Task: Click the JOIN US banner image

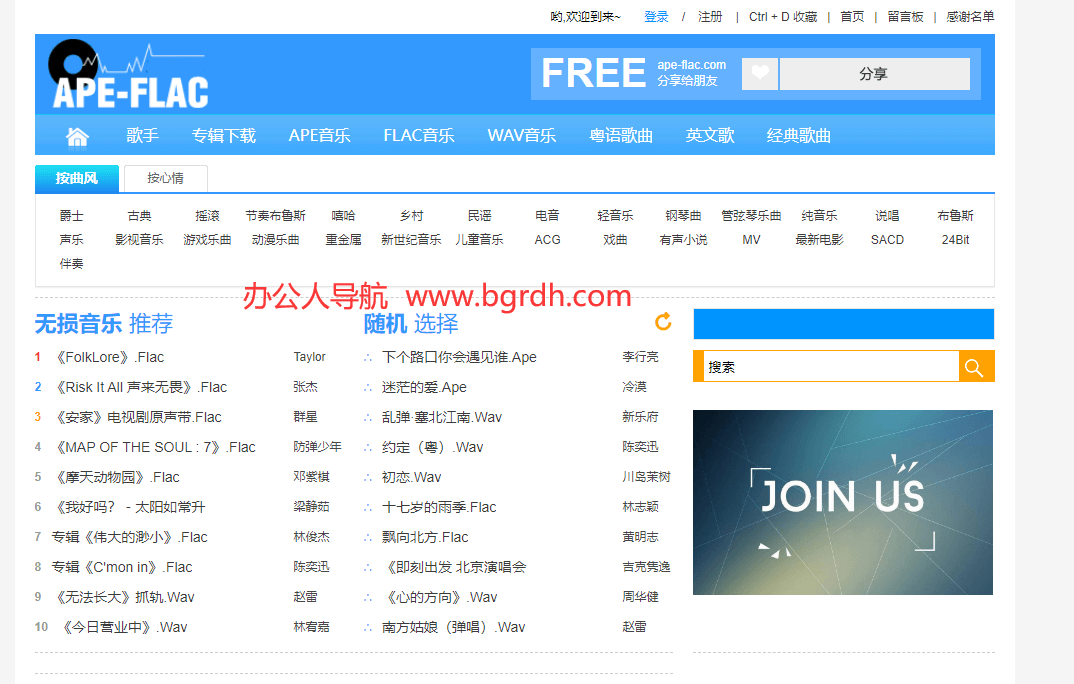Action: pyautogui.click(x=842, y=502)
